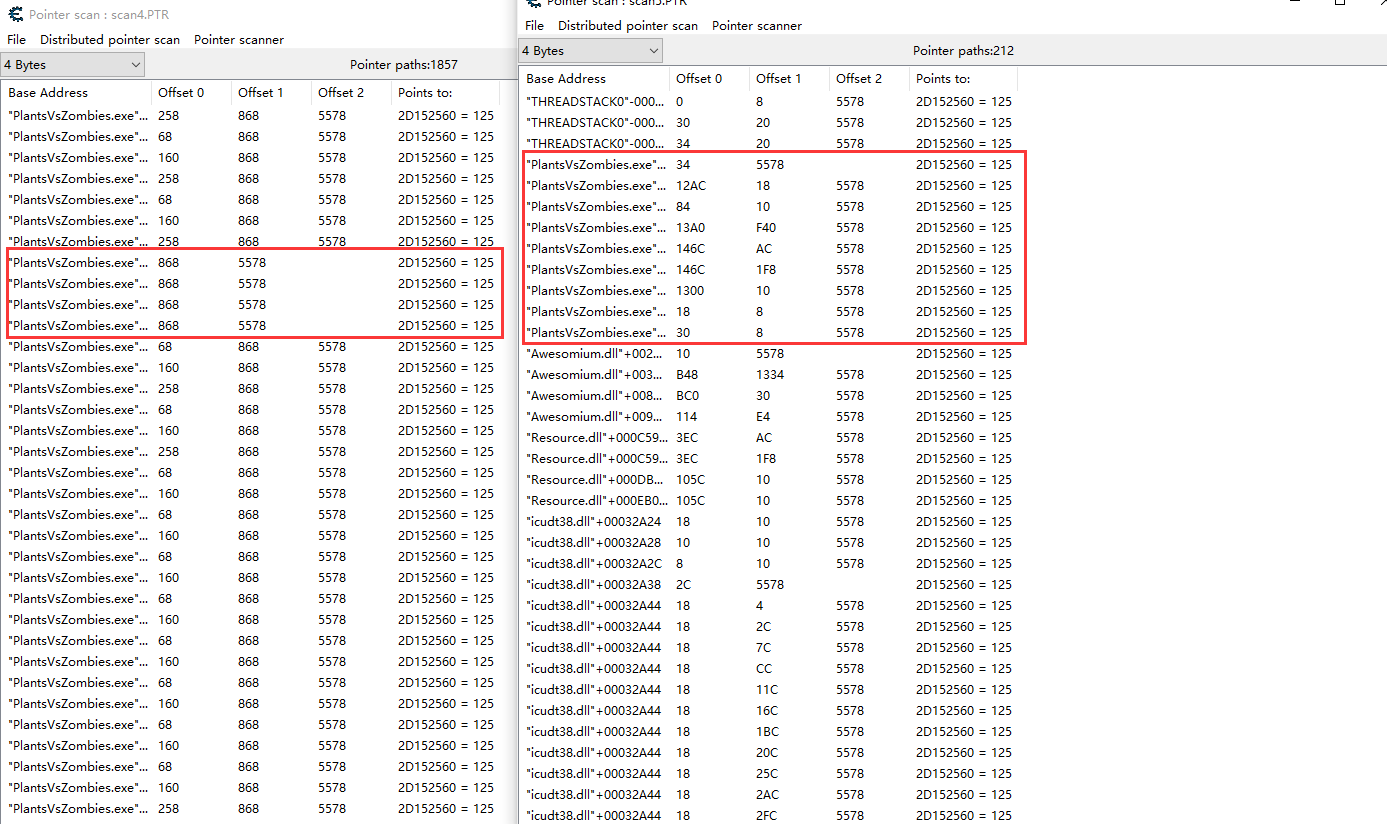The height and width of the screenshot is (824, 1387).
Task: Open Pointer scanner menu in right window
Action: (x=756, y=26)
